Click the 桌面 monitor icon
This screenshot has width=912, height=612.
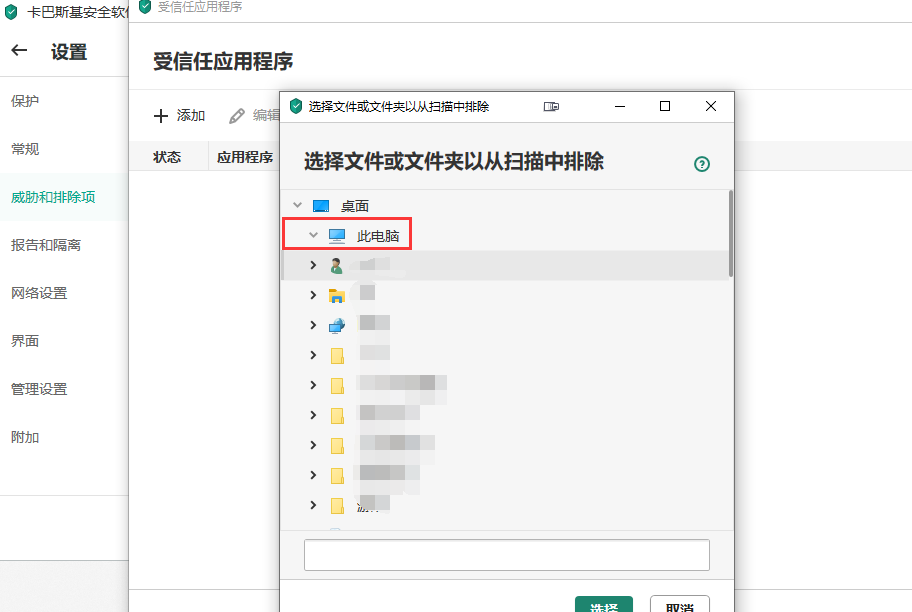tap(321, 206)
